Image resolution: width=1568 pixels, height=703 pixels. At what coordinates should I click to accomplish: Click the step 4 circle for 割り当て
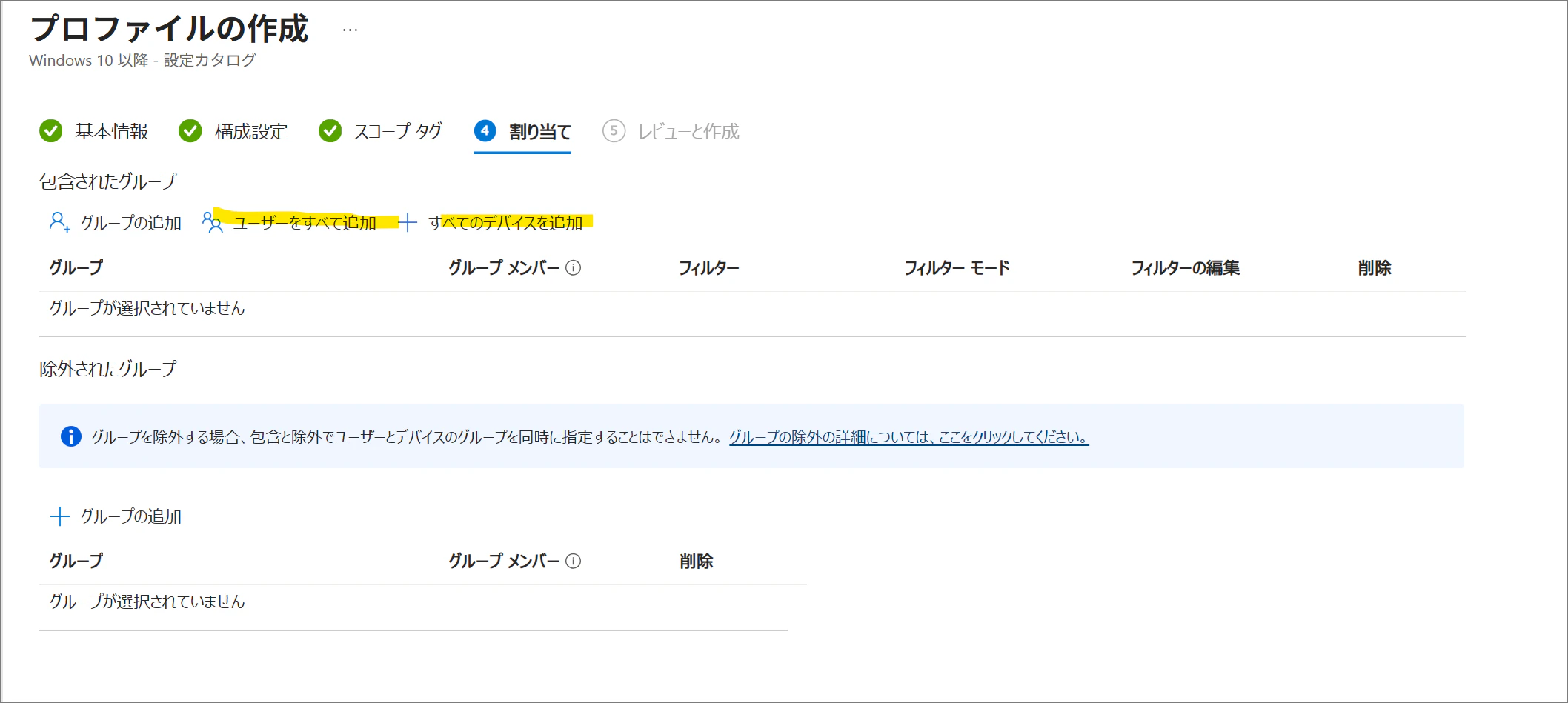pyautogui.click(x=485, y=131)
